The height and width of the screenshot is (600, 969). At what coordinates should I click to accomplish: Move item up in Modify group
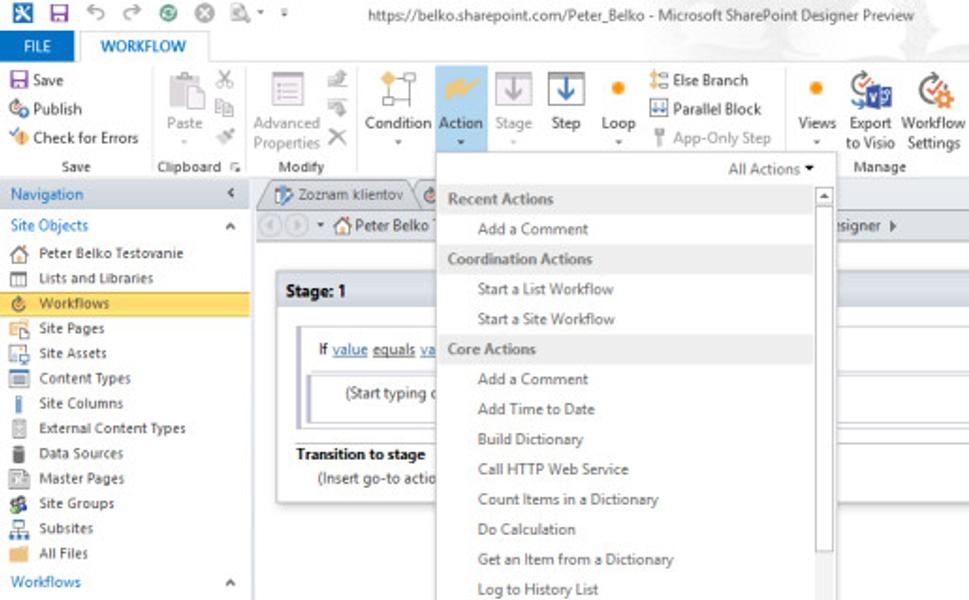coord(337,79)
